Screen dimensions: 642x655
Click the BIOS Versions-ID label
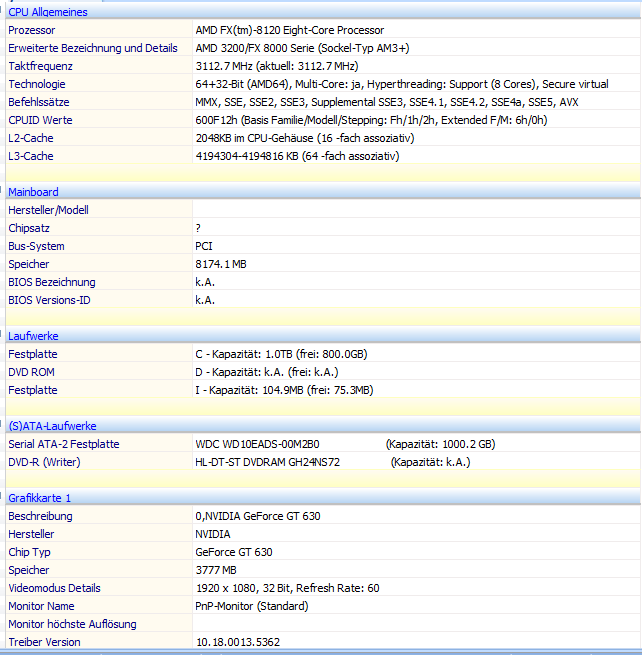click(49, 300)
